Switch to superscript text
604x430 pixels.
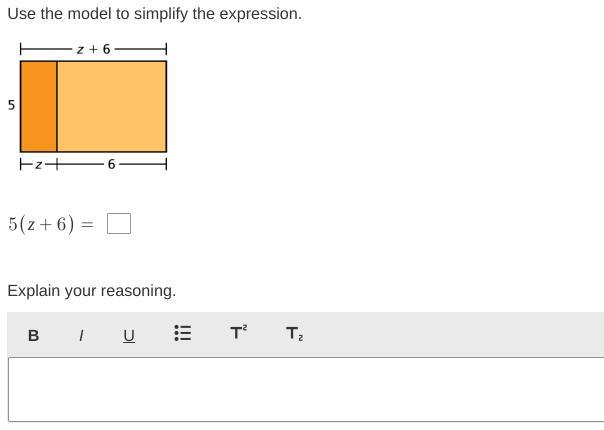[238, 334]
